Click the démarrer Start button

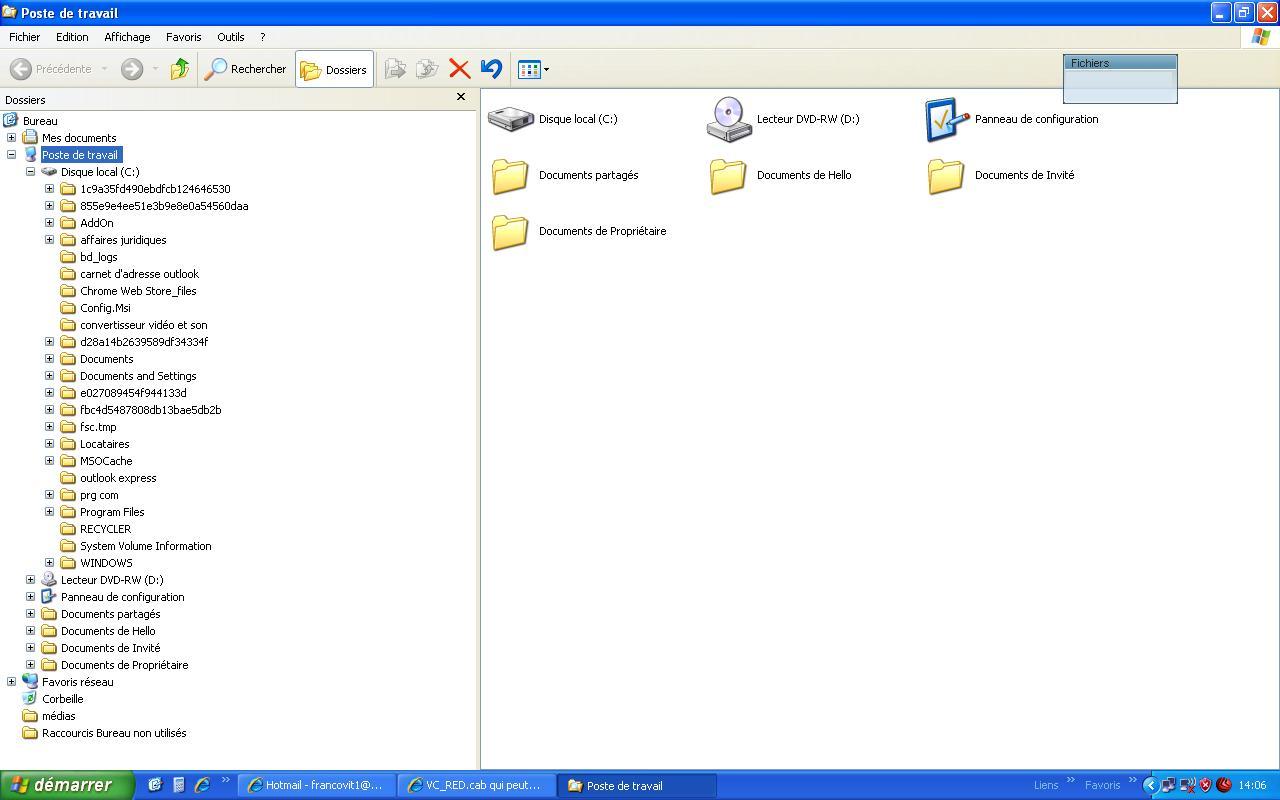pos(67,785)
